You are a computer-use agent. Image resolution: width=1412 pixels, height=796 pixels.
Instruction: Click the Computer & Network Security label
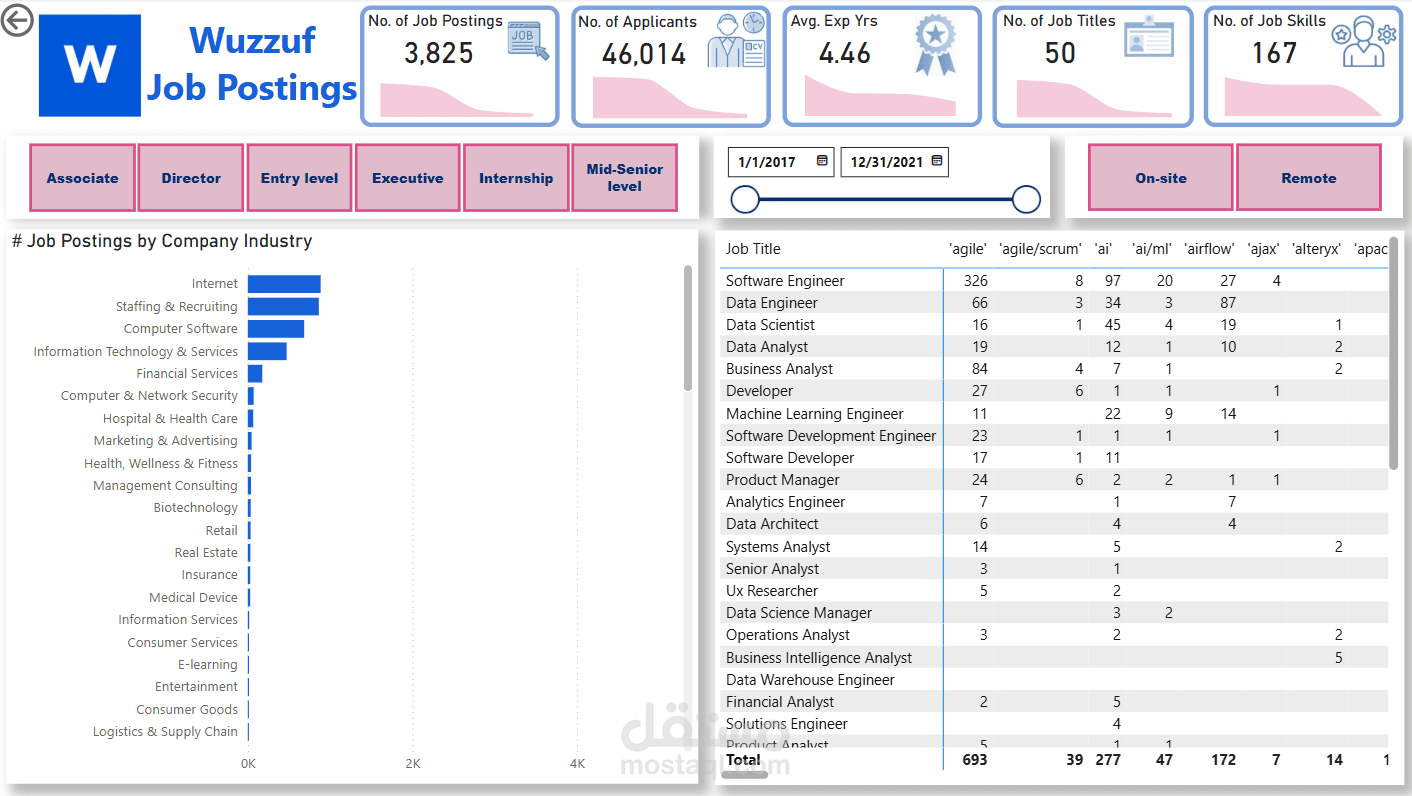click(x=149, y=396)
